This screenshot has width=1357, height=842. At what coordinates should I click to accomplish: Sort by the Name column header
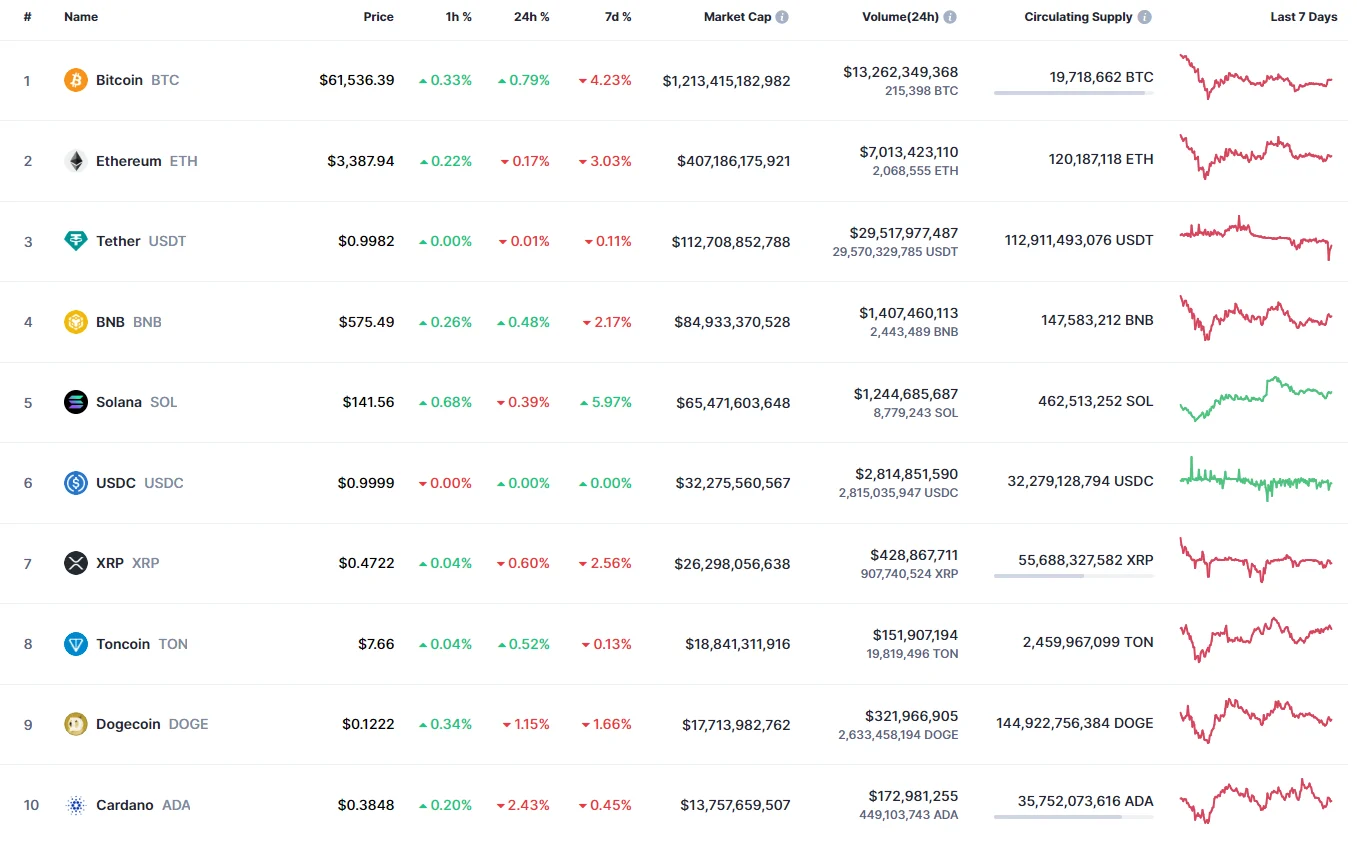[81, 17]
